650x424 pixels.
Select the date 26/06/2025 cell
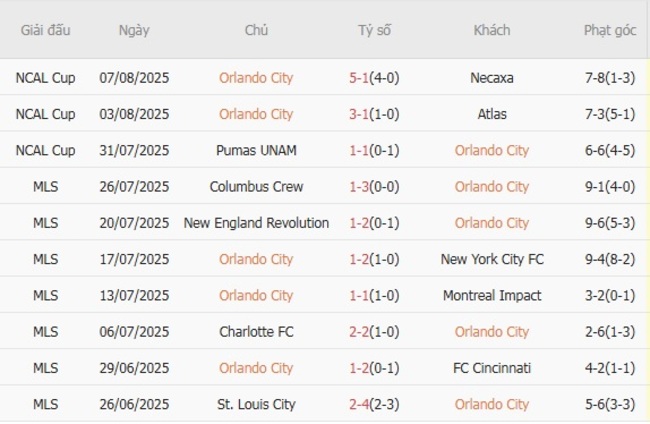click(x=134, y=404)
